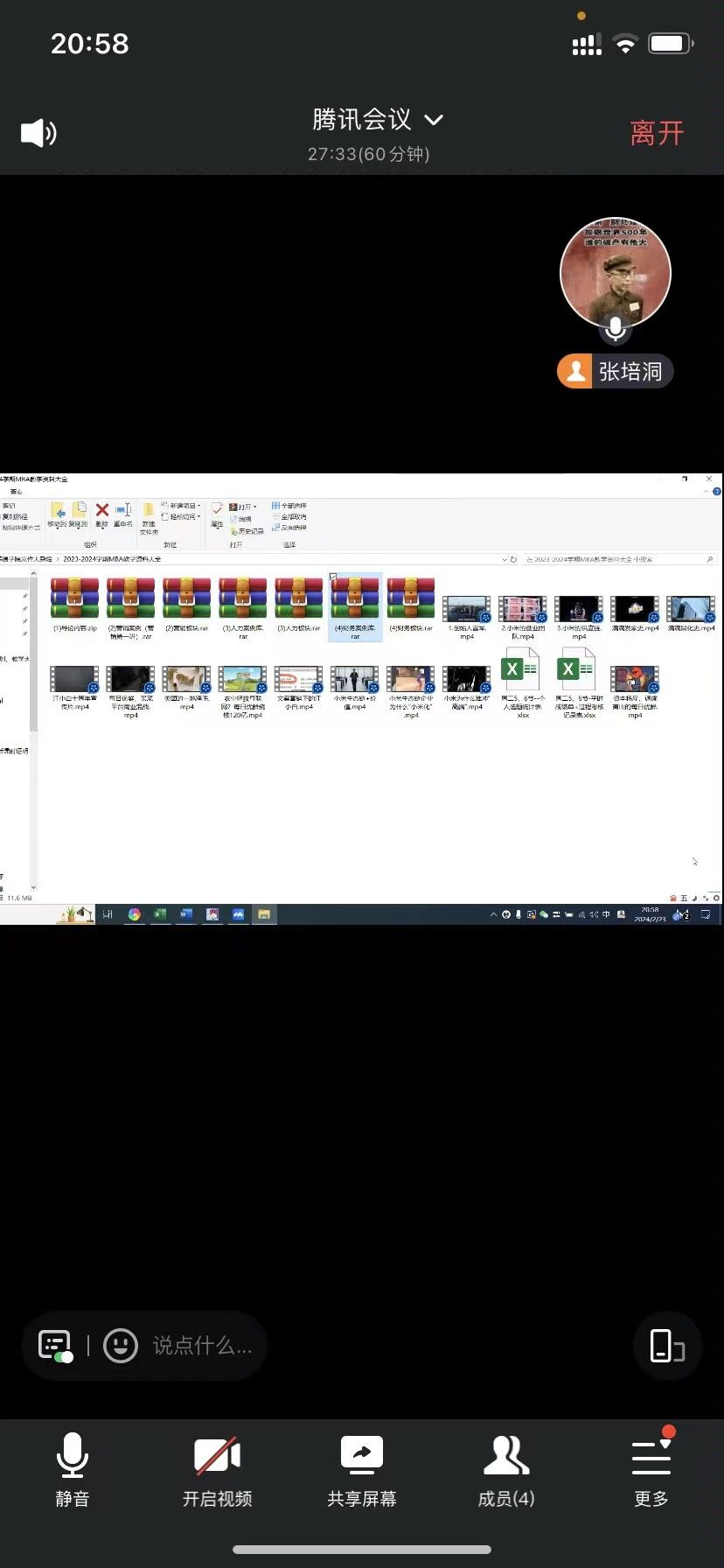This screenshot has width=724, height=1568.
Task: Click 全部取消 in the ribbon
Action: coord(289,517)
